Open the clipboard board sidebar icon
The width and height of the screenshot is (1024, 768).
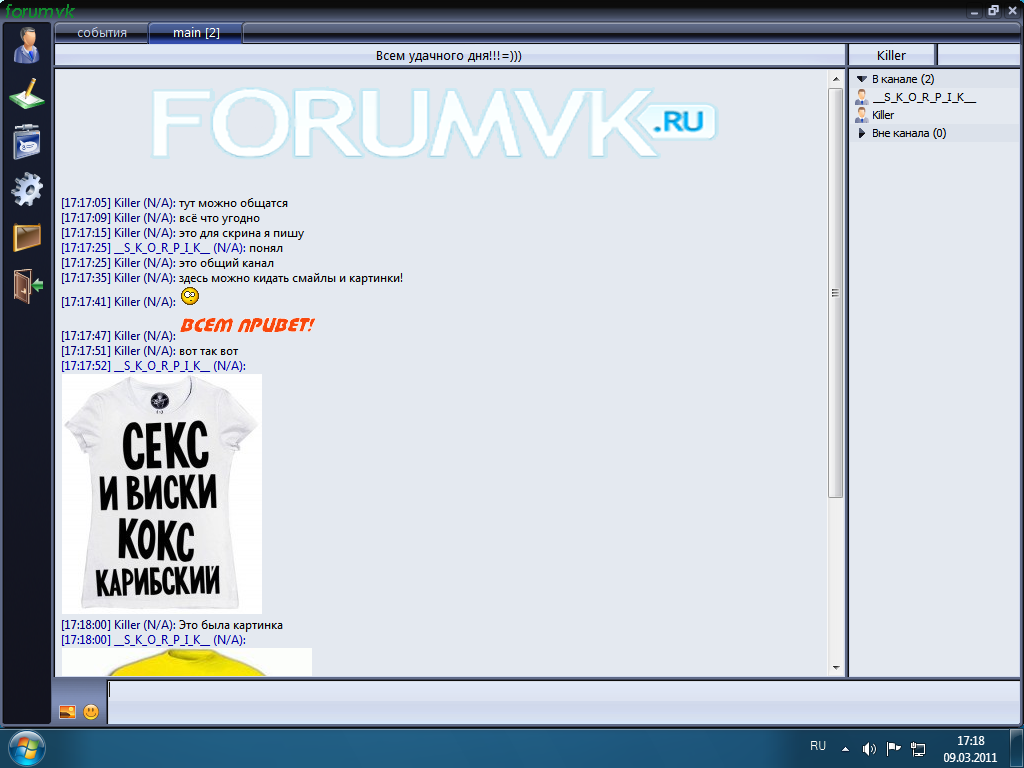(27, 141)
